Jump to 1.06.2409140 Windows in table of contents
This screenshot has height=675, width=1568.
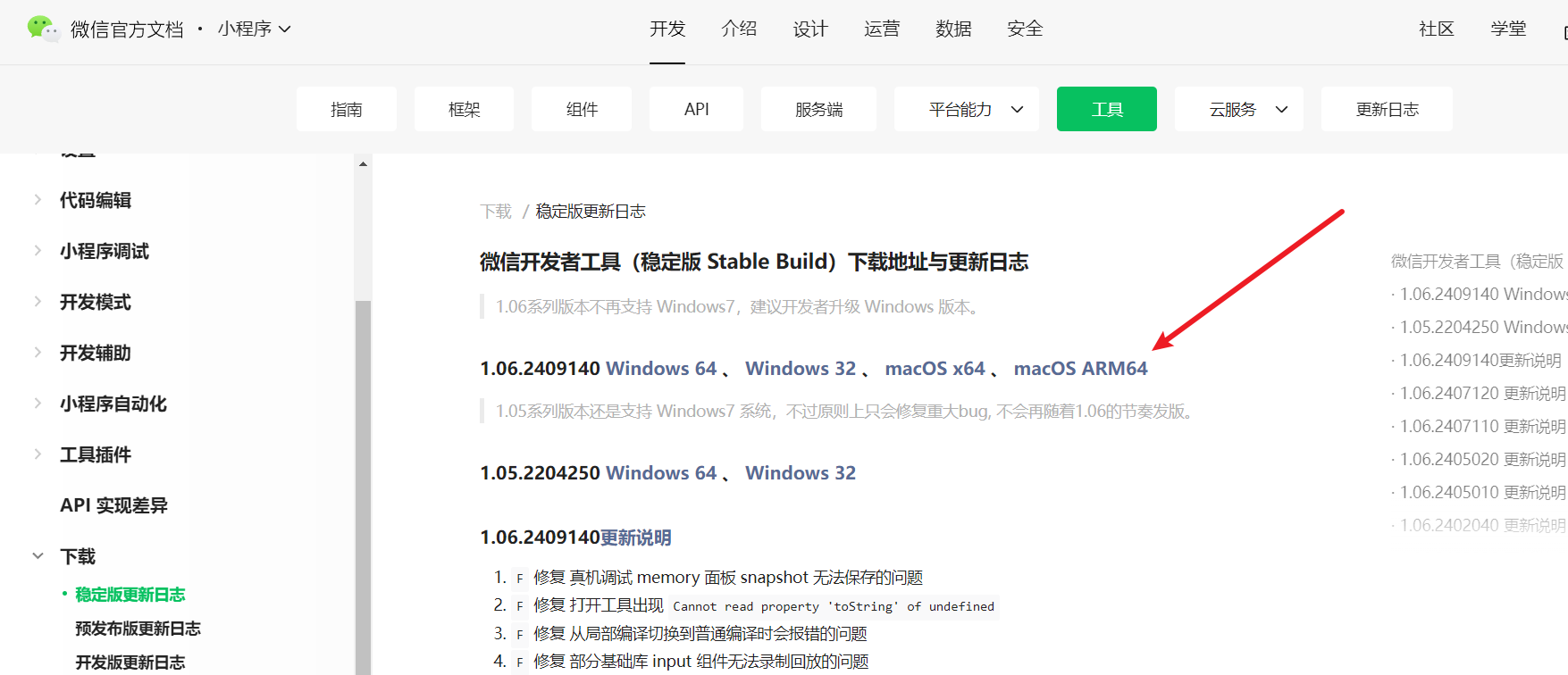coord(1483,295)
